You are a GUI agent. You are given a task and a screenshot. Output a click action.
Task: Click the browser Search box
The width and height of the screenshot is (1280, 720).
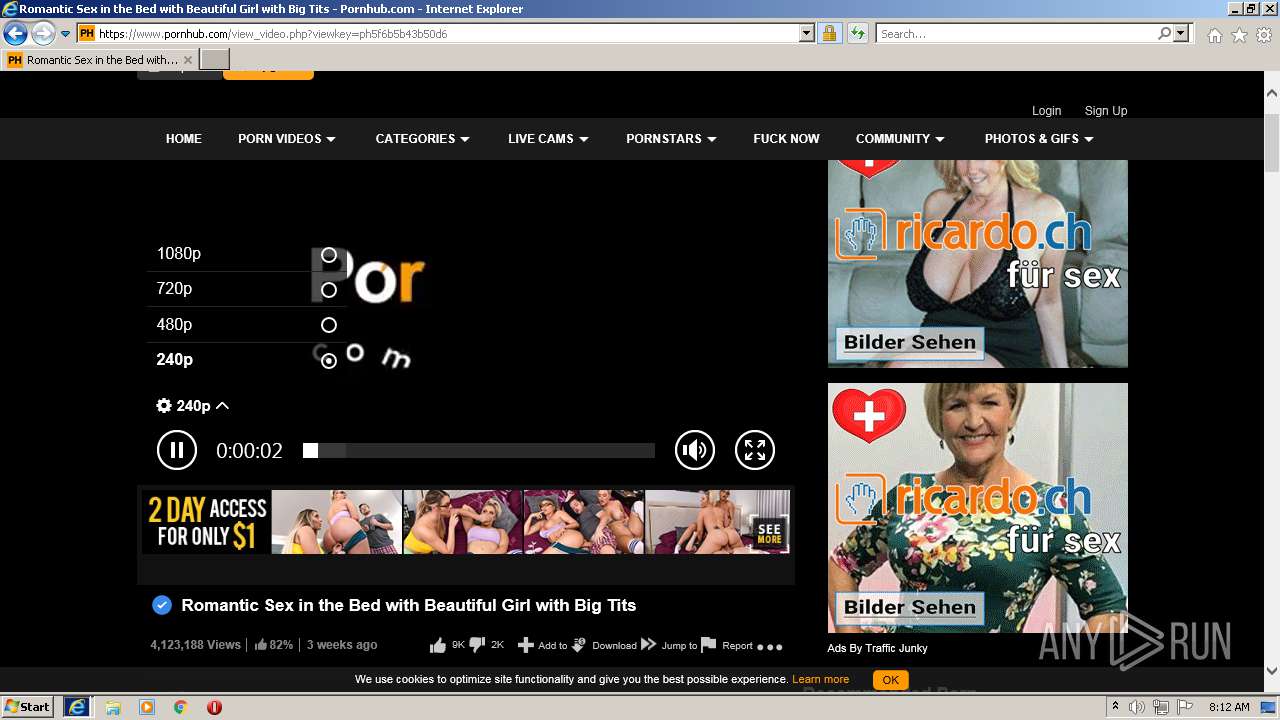click(1015, 34)
